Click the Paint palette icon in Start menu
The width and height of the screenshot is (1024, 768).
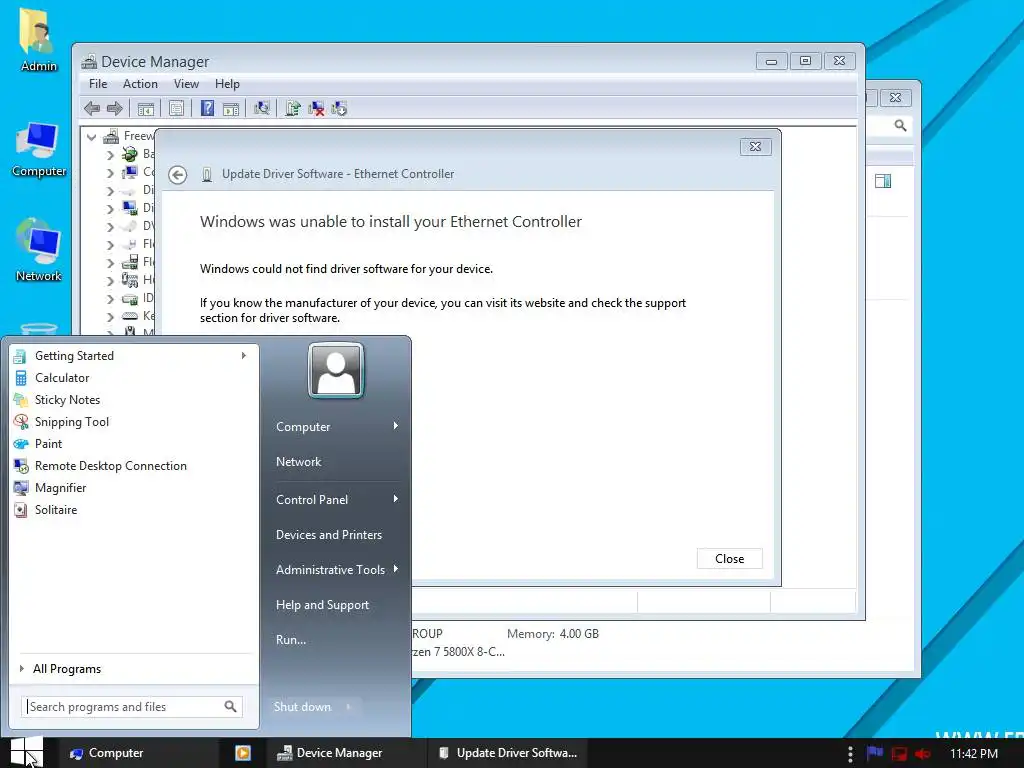click(21, 444)
